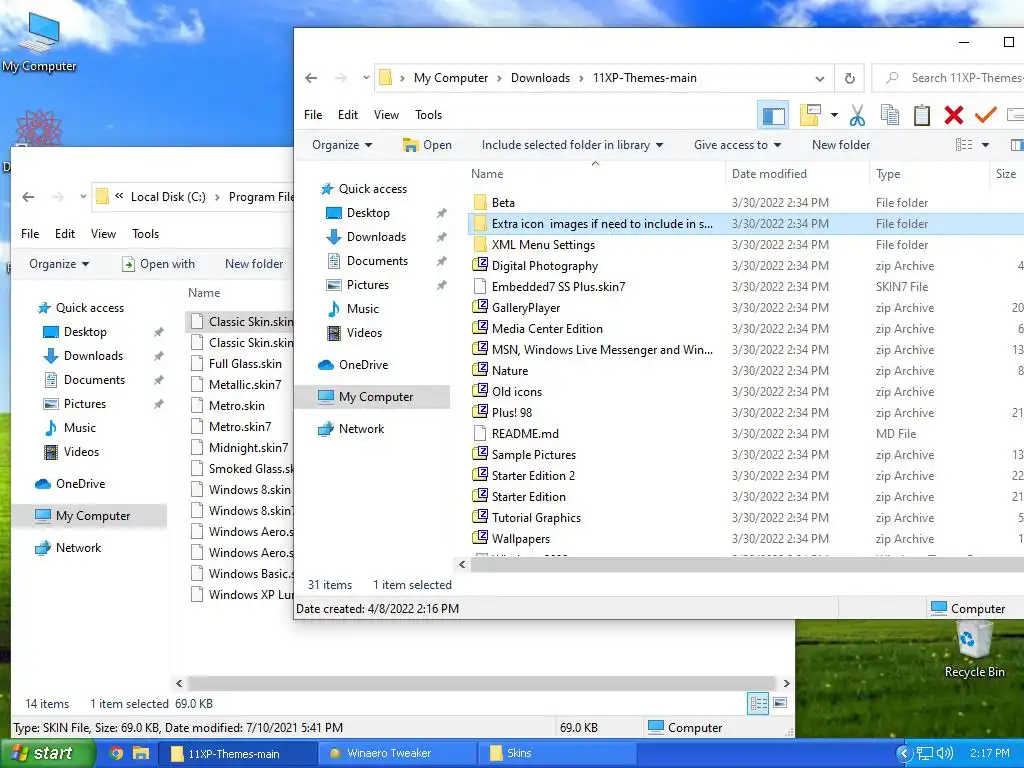Viewport: 1024px width, 768px height.
Task: Open the Tools menu in 11XP-Themes-main window
Action: click(428, 115)
